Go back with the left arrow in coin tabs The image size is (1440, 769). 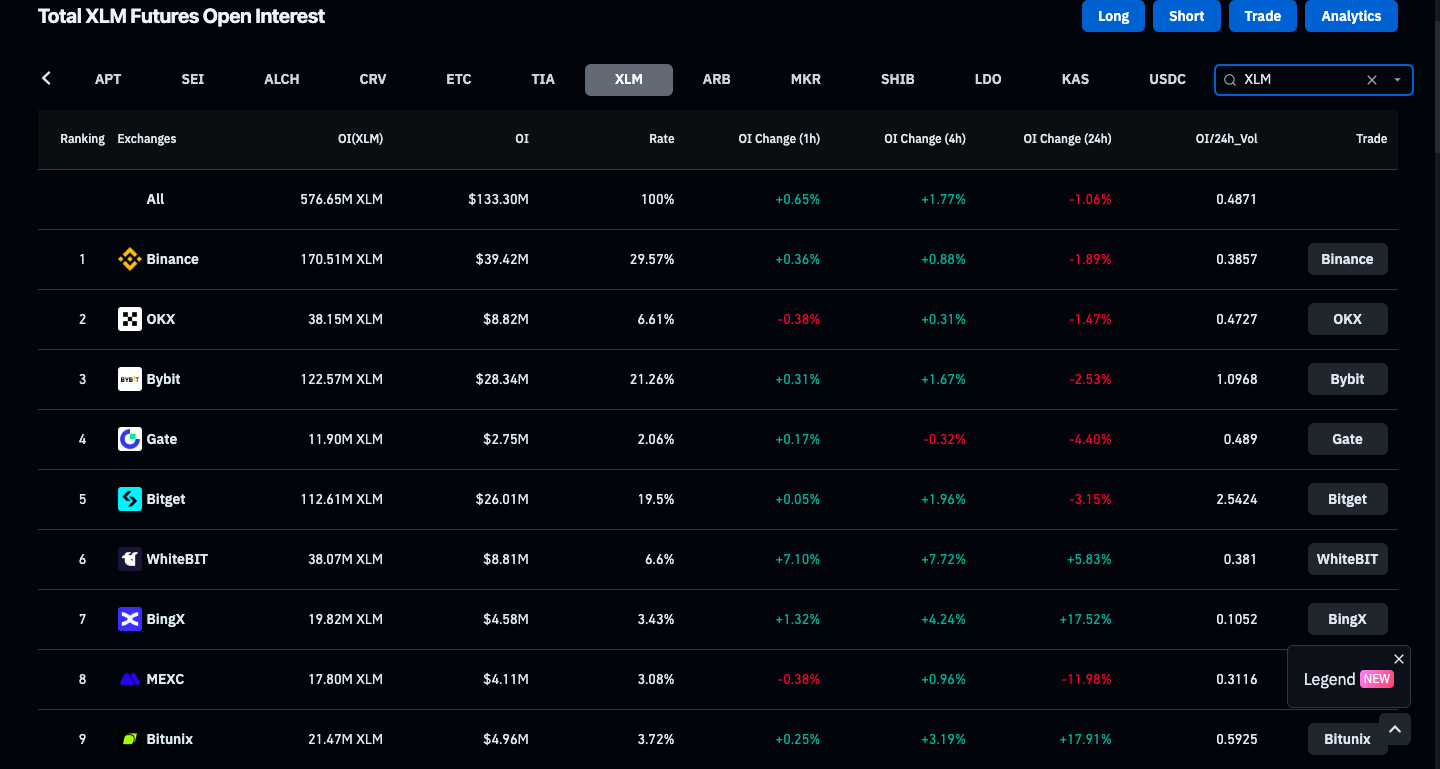pos(46,78)
